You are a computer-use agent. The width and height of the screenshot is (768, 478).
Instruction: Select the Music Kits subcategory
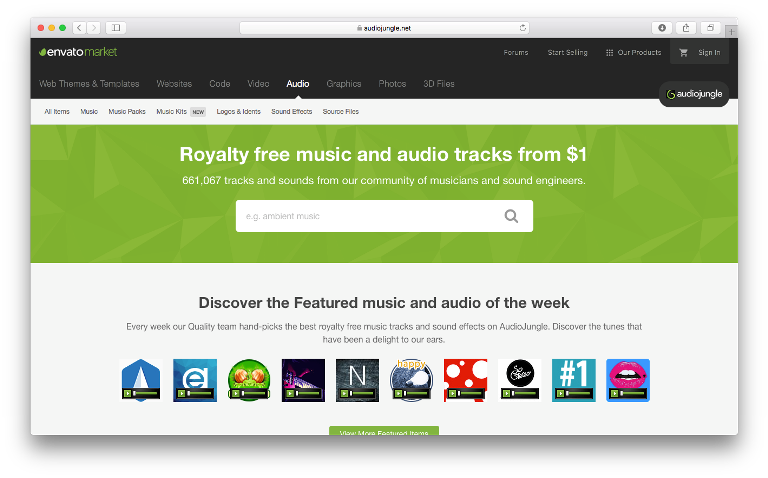pyautogui.click(x=171, y=112)
